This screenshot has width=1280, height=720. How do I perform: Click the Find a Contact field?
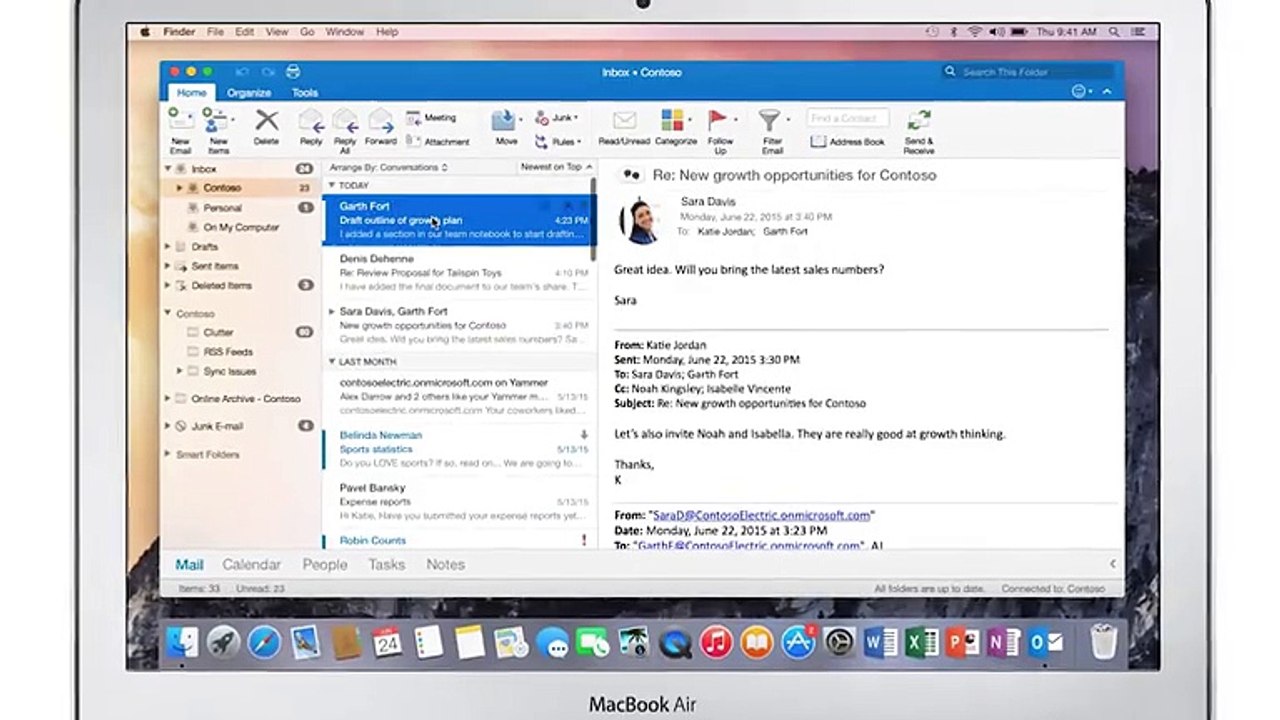coord(847,118)
